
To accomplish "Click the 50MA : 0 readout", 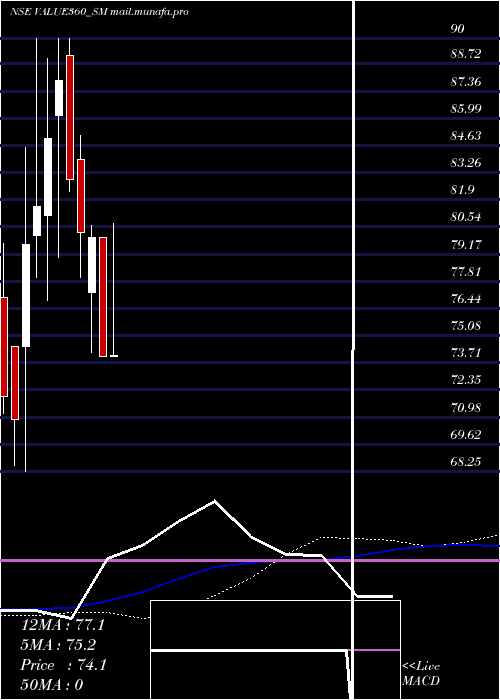I will 52,685.
